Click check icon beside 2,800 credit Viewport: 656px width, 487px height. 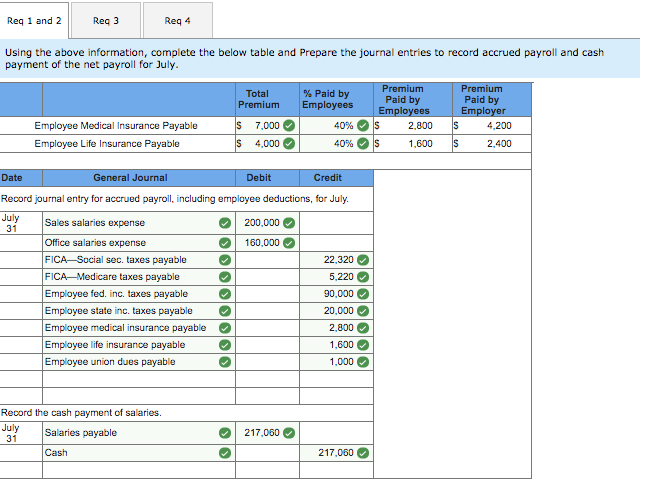click(x=363, y=328)
